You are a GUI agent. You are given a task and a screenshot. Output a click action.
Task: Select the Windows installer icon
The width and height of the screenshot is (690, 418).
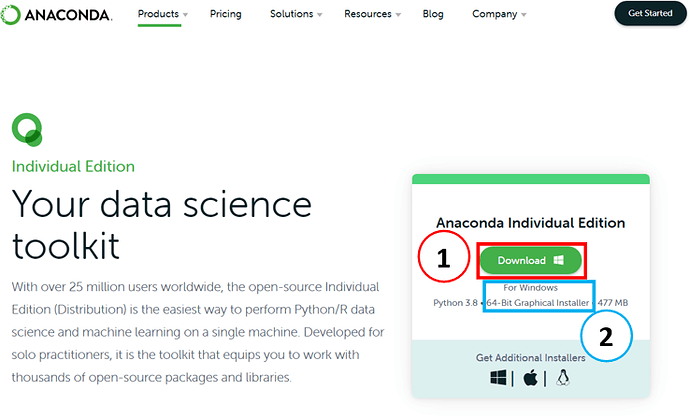(x=498, y=378)
